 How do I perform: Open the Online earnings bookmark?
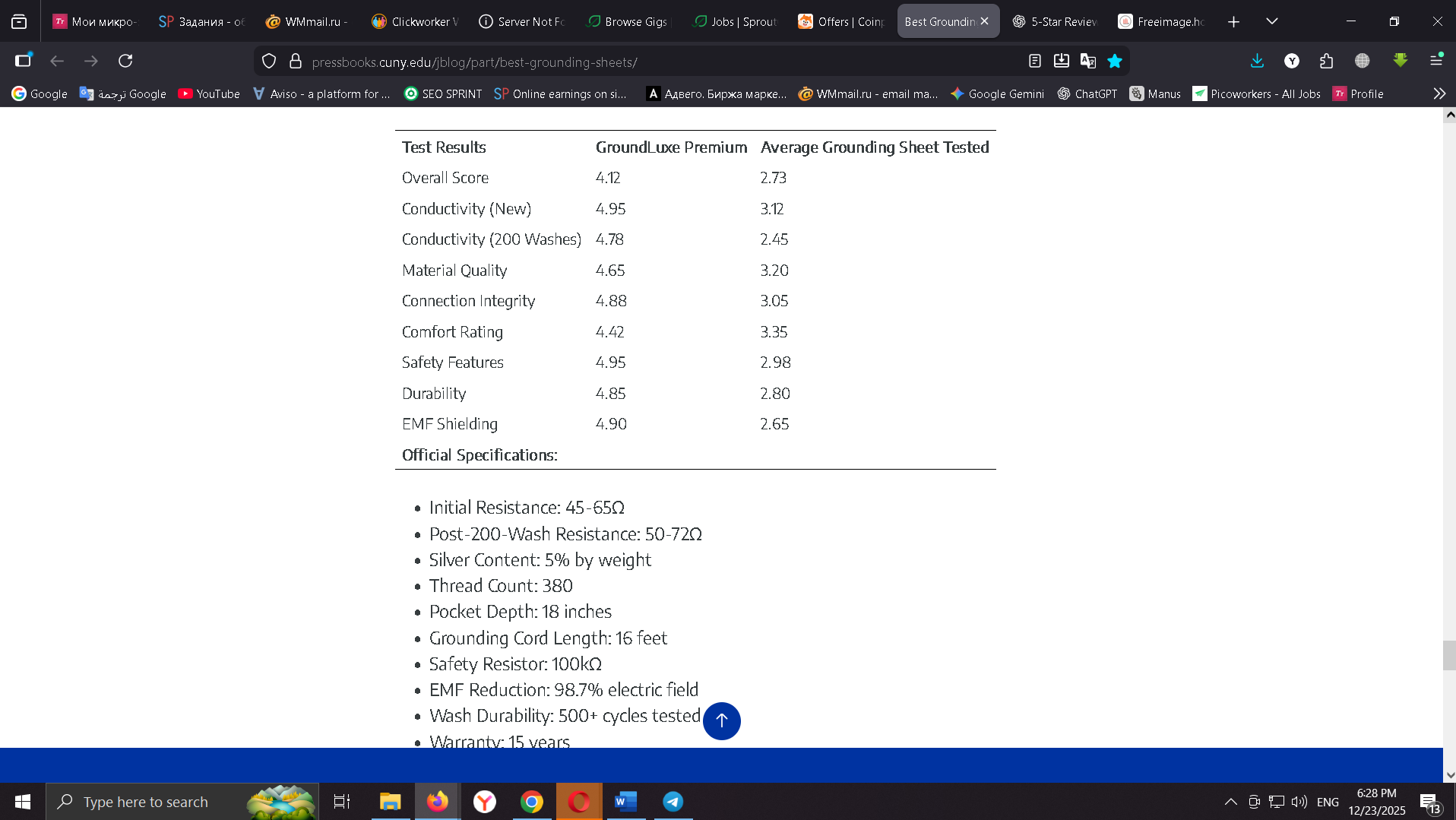click(x=561, y=93)
